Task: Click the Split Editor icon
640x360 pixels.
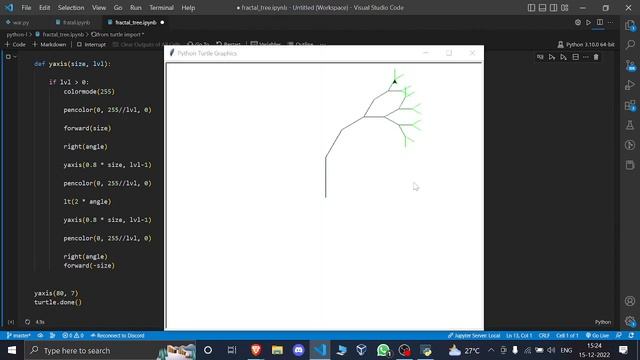Action: (x=600, y=22)
